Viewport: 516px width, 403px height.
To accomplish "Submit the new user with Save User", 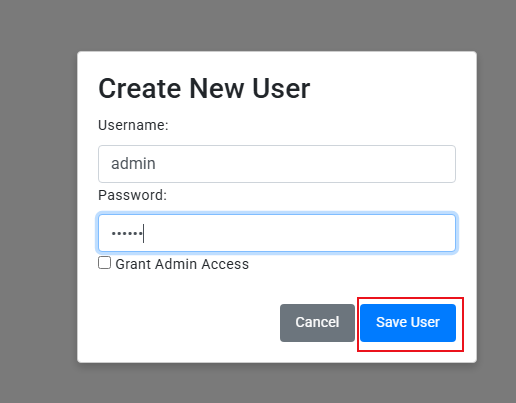I will tap(408, 323).
